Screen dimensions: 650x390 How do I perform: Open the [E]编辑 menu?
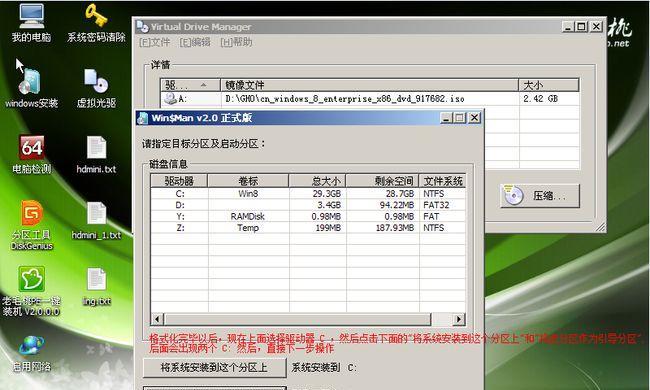pyautogui.click(x=195, y=42)
